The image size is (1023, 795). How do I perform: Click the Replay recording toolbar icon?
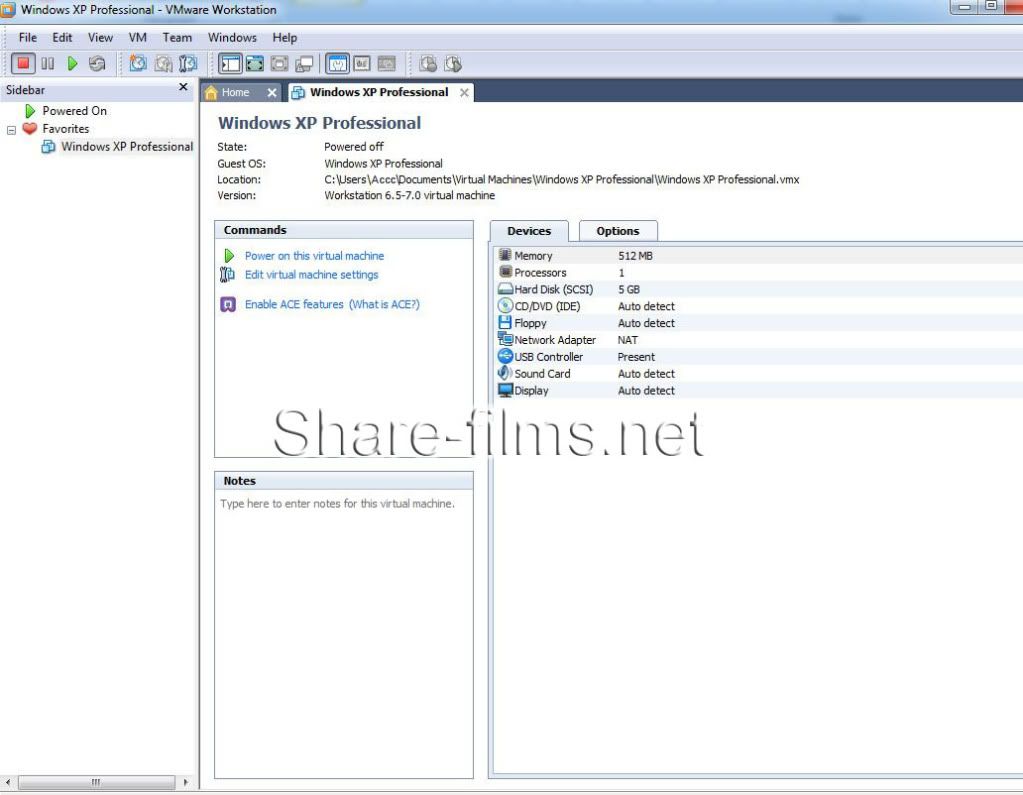tap(453, 63)
